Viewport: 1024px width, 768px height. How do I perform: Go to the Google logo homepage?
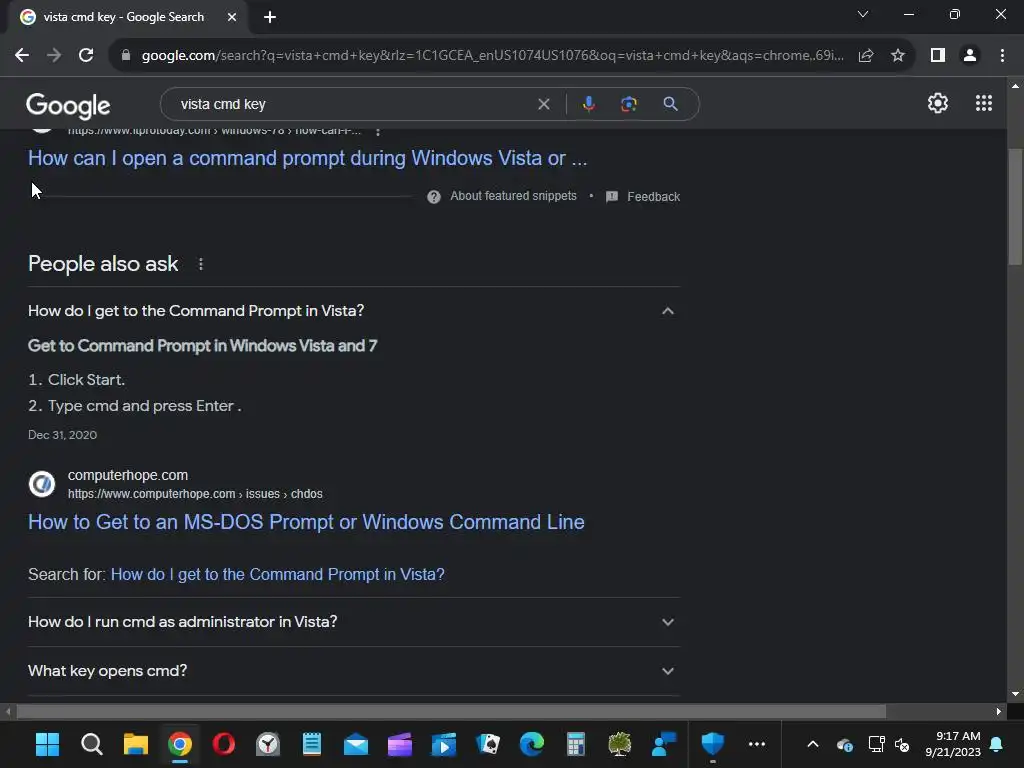coord(68,105)
